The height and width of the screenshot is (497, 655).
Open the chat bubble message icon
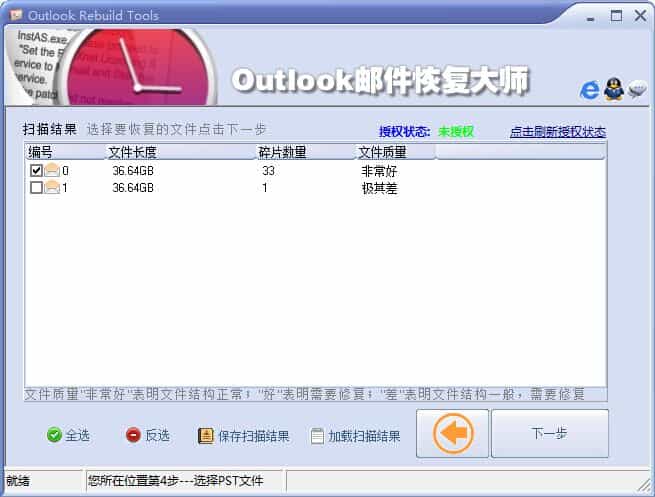click(637, 89)
